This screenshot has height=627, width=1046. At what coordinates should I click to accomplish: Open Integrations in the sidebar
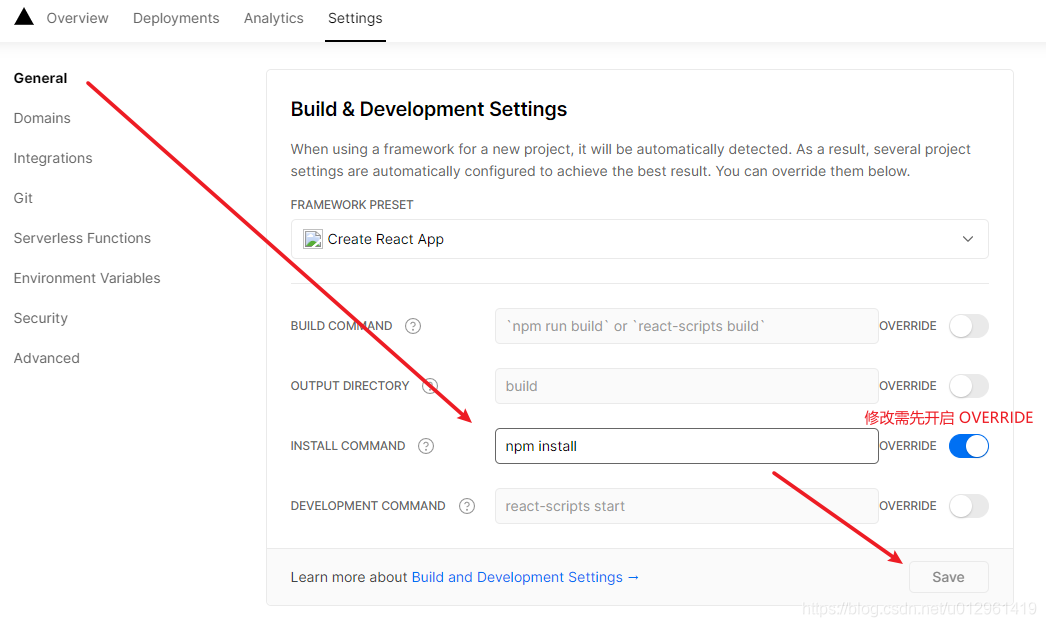53,158
